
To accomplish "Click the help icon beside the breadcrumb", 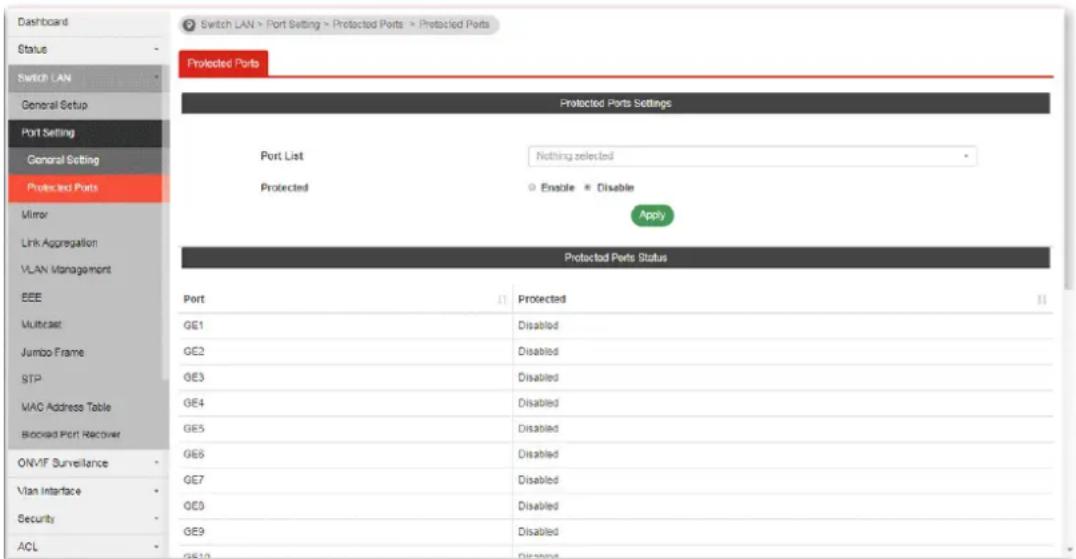I will point(189,25).
